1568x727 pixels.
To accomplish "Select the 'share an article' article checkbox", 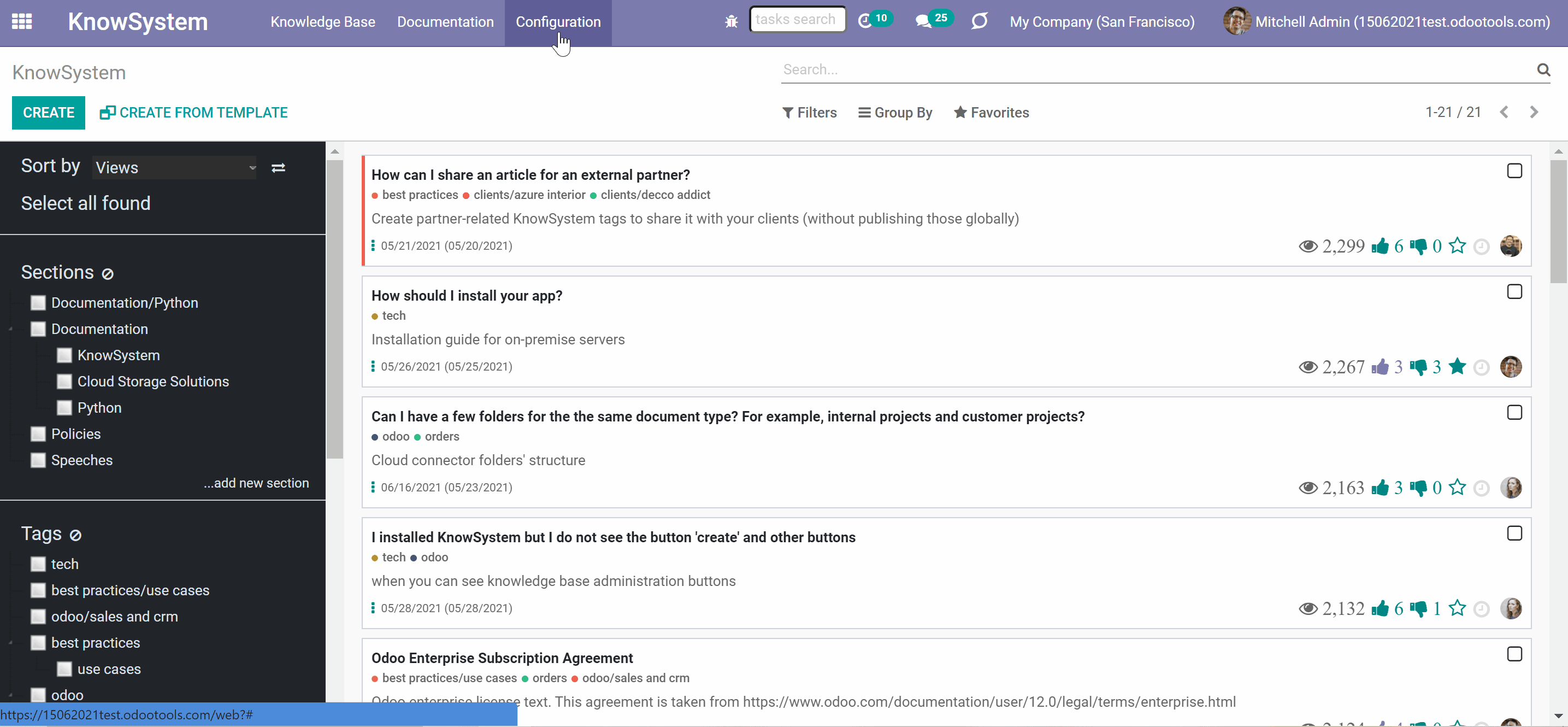I will [x=1514, y=171].
